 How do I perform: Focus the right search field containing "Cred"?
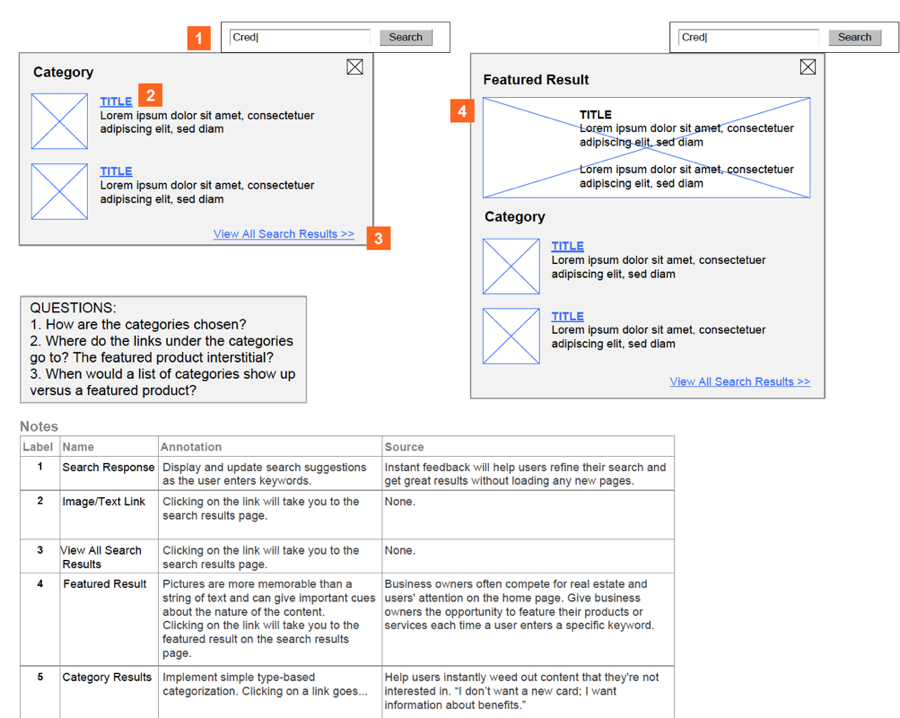click(748, 38)
